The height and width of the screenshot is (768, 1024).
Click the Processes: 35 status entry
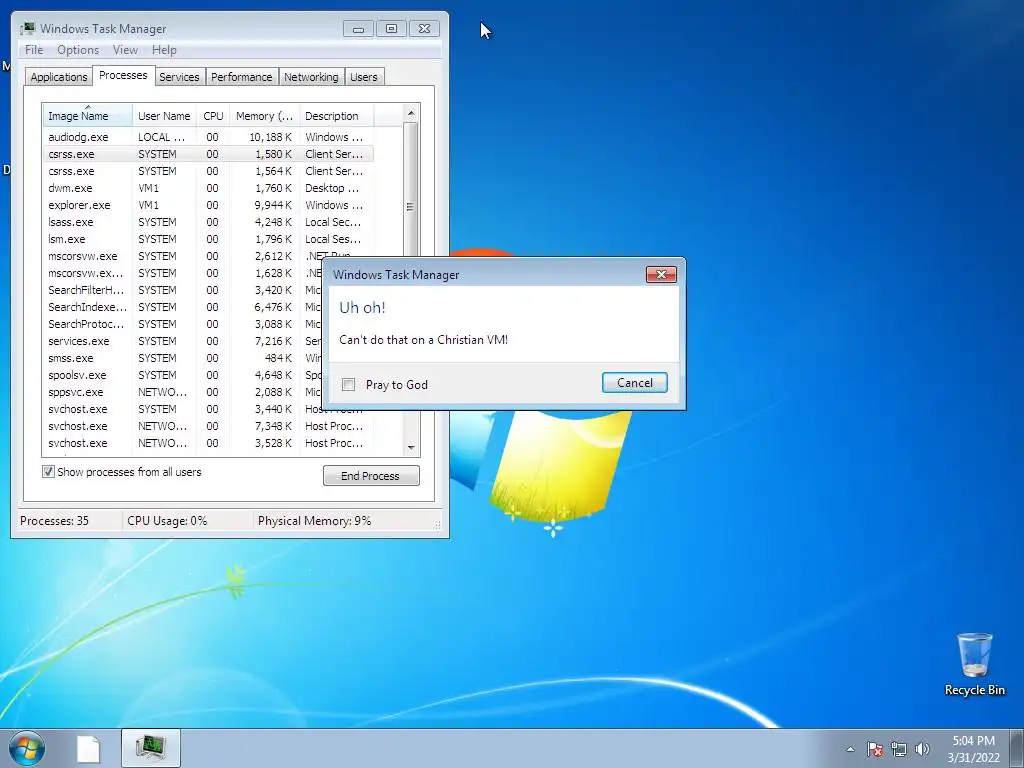54,521
